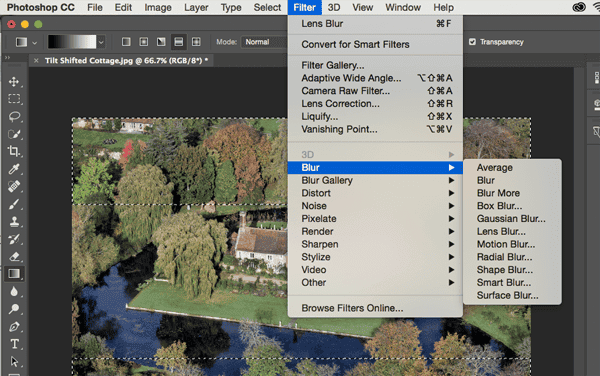Image resolution: width=600 pixels, height=376 pixels.
Task: Open the Select menu
Action: (267, 7)
